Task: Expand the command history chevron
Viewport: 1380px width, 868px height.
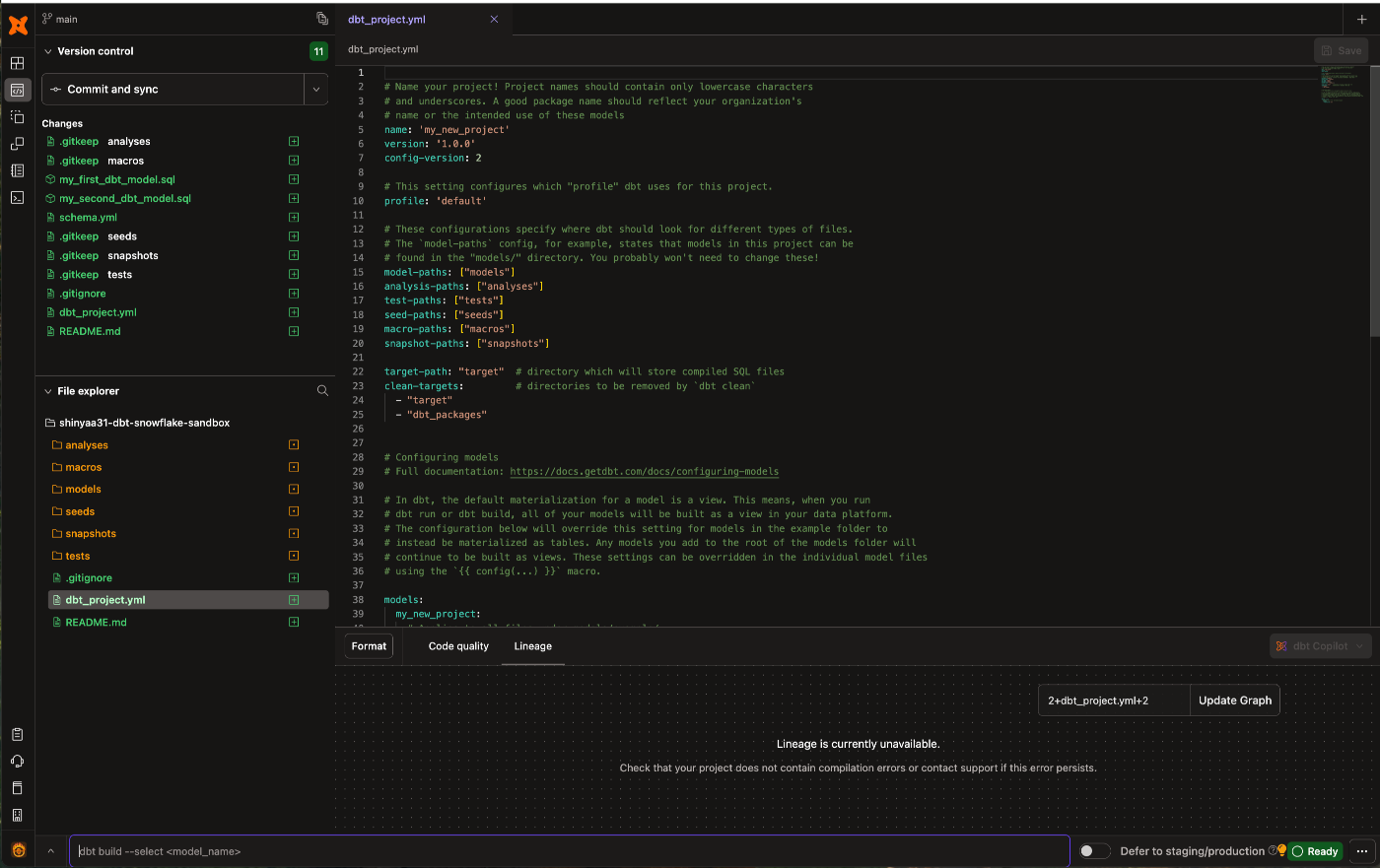Action: [50, 851]
